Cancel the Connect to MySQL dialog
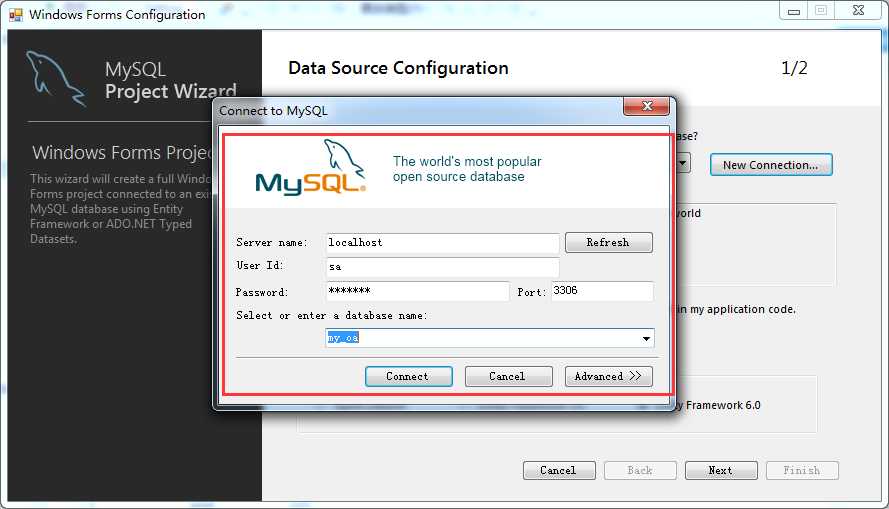The height and width of the screenshot is (509, 889). [509, 376]
